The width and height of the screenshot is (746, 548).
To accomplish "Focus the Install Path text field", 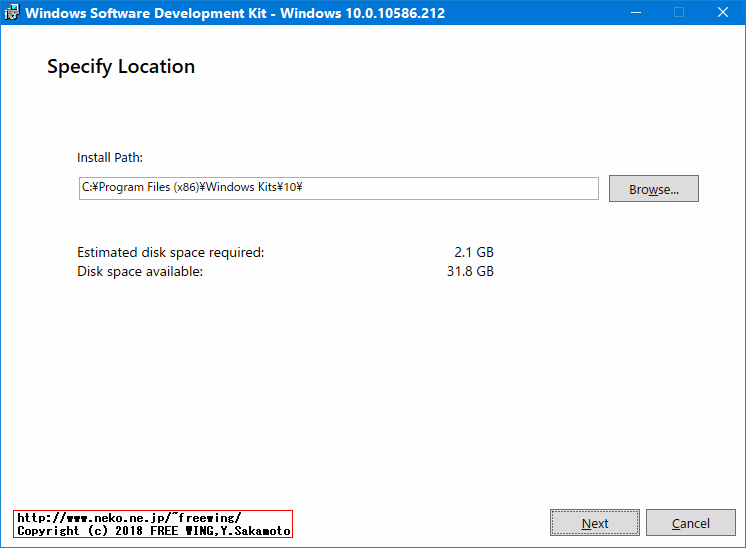I will pyautogui.click(x=339, y=188).
